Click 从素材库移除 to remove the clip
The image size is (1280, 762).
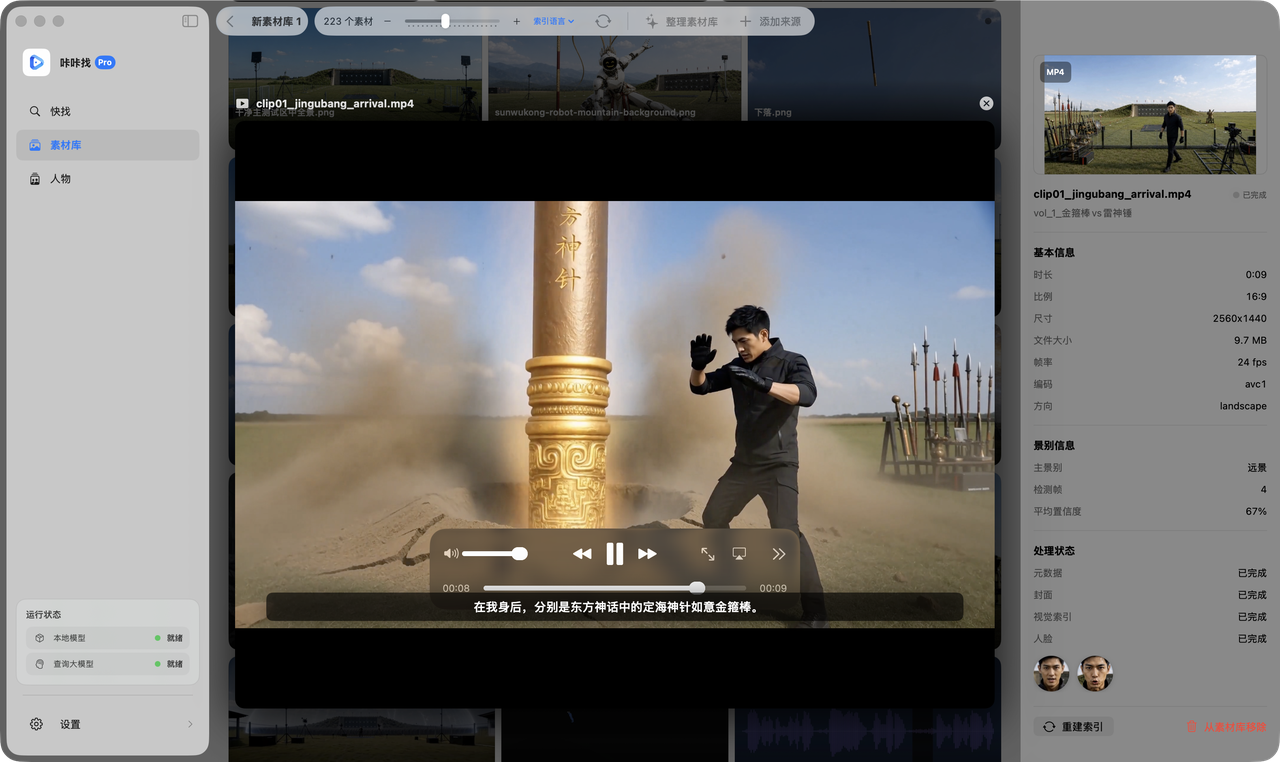tap(1225, 727)
